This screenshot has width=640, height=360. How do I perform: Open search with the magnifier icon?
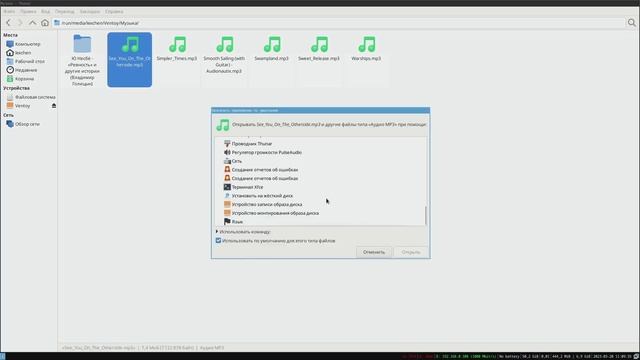coord(631,23)
